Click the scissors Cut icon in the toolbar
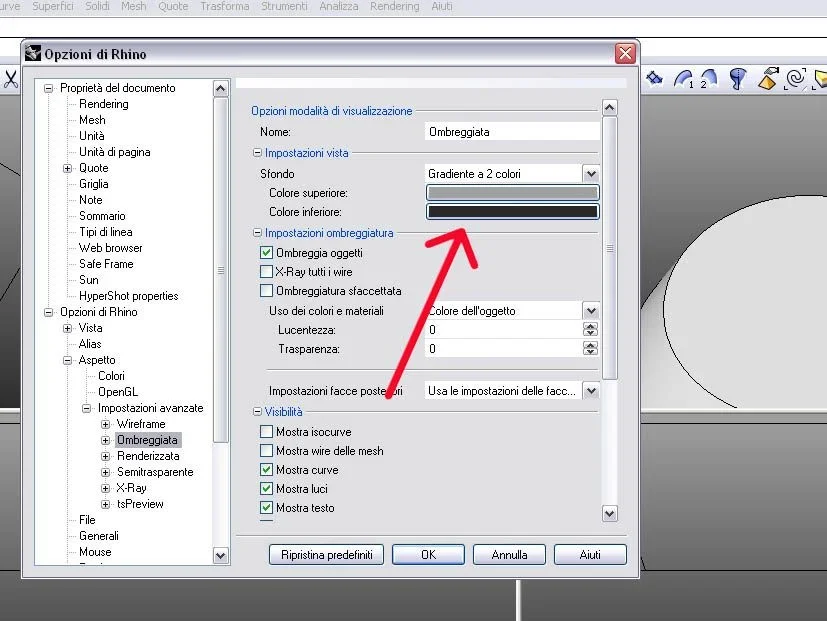This screenshot has width=827, height=621. click(x=10, y=79)
